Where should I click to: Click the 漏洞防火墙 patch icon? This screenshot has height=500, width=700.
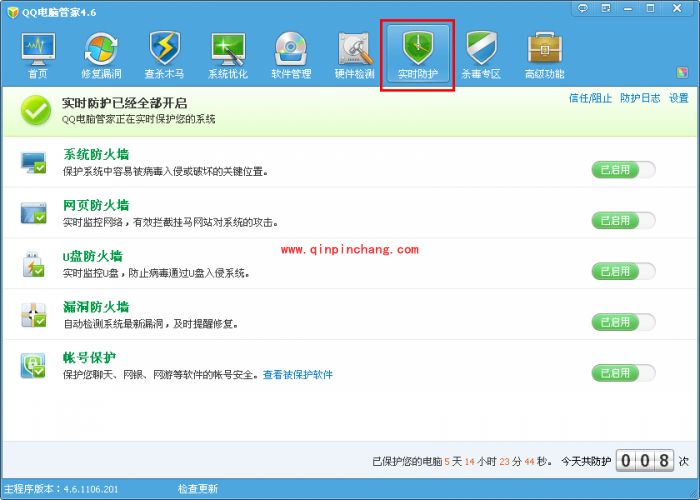(33, 315)
